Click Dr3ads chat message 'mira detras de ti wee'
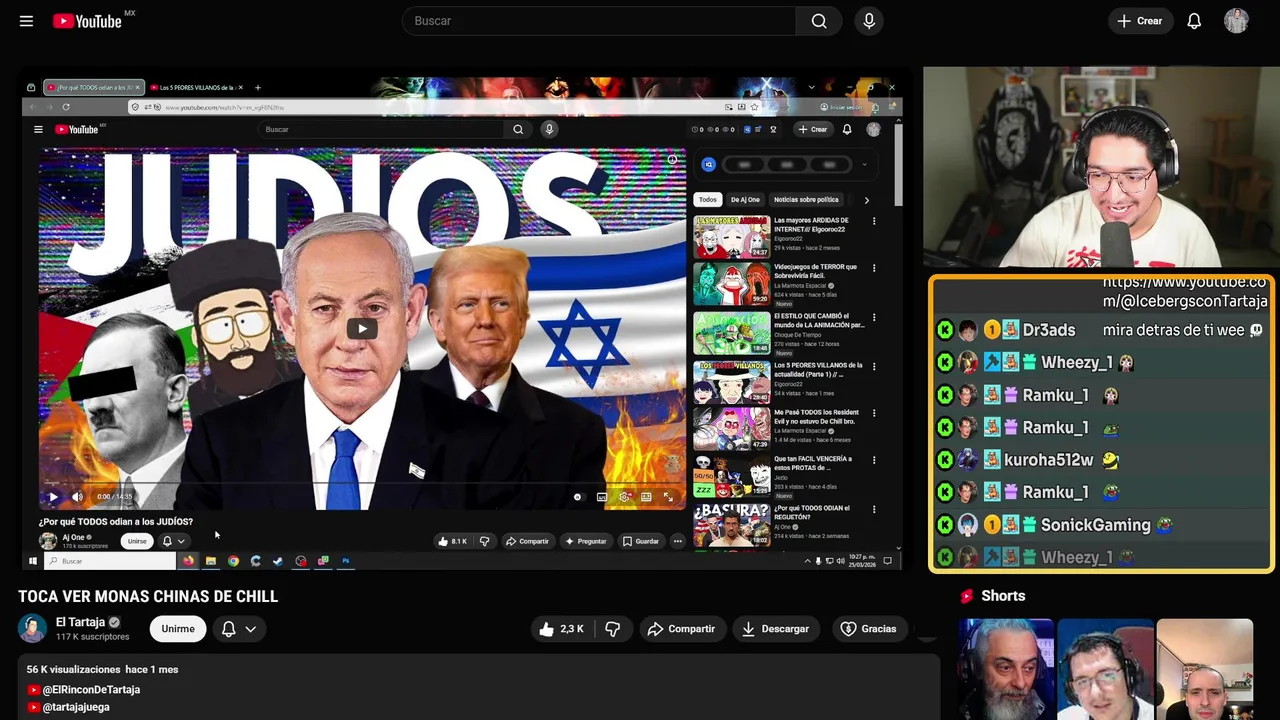Screen dimensions: 1280x720 pos(1174,330)
